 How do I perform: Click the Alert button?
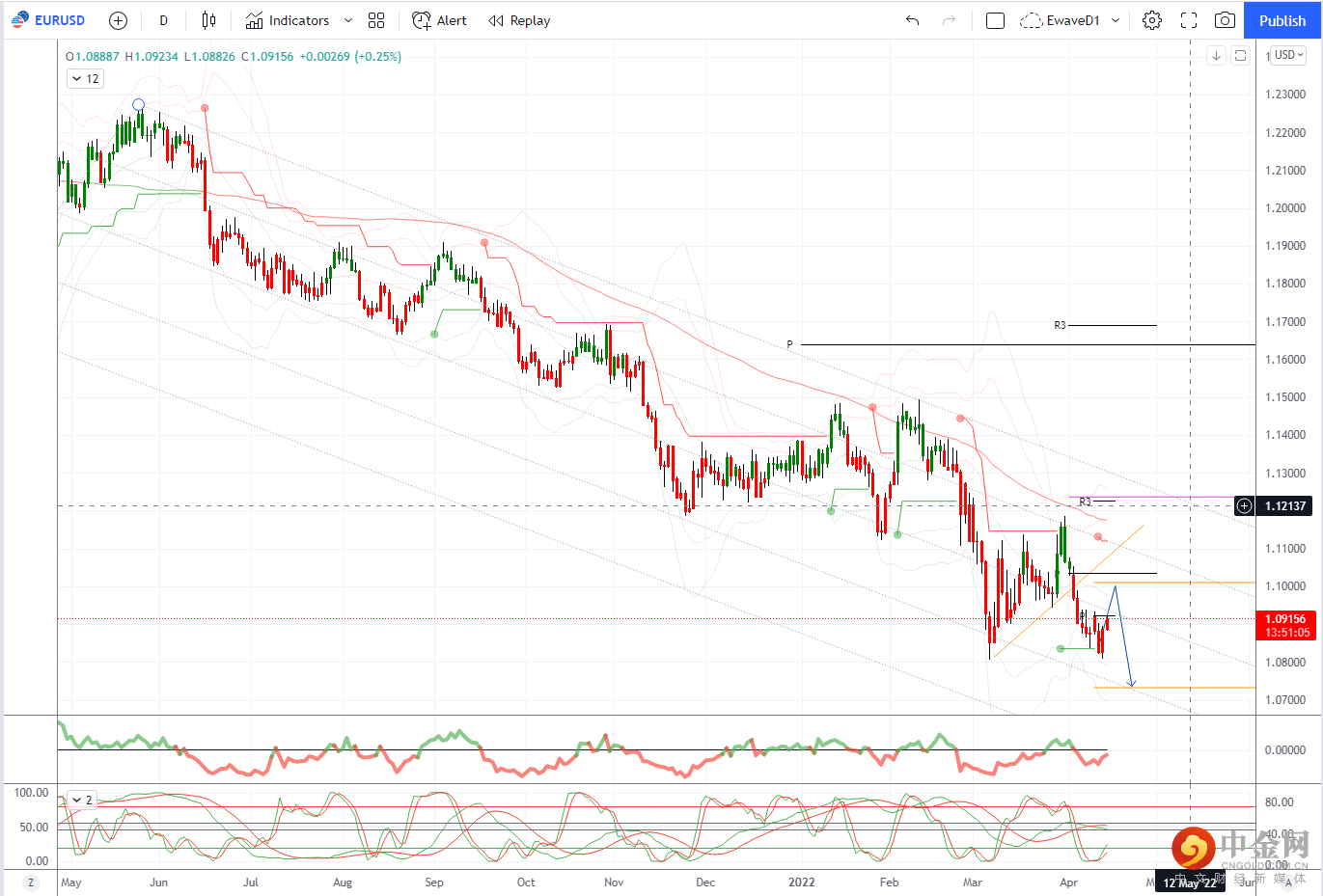[439, 20]
